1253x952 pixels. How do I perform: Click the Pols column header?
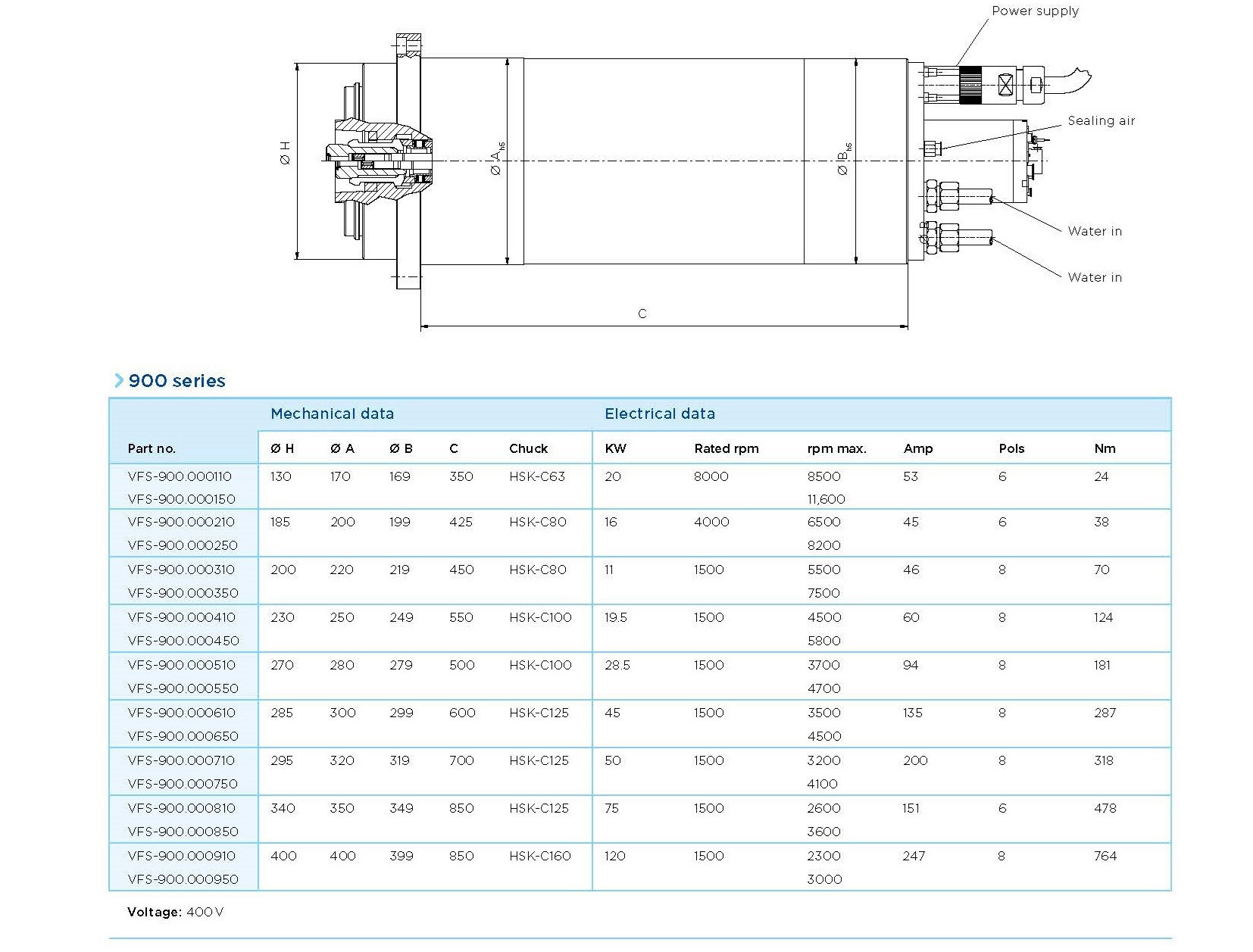tap(1011, 448)
